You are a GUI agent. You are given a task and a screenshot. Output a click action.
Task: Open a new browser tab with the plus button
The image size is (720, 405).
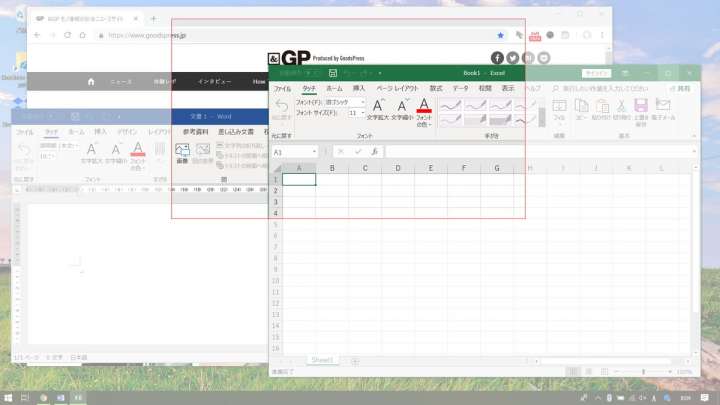click(x=153, y=19)
